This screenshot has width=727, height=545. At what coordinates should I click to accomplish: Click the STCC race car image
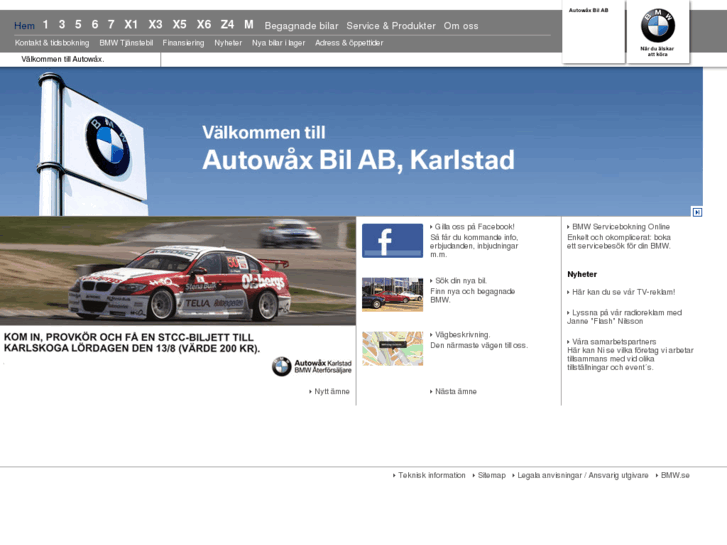click(178, 271)
